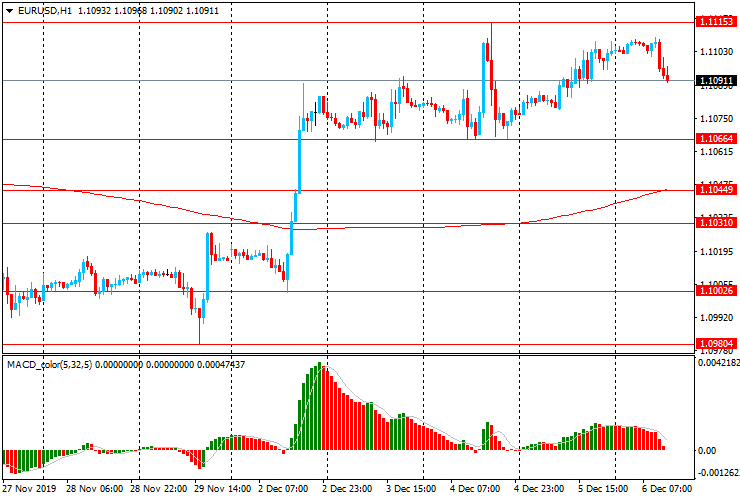Viewport: 740px width, 500px height.
Task: Click the 1.10026 red level label
Action: click(716, 290)
